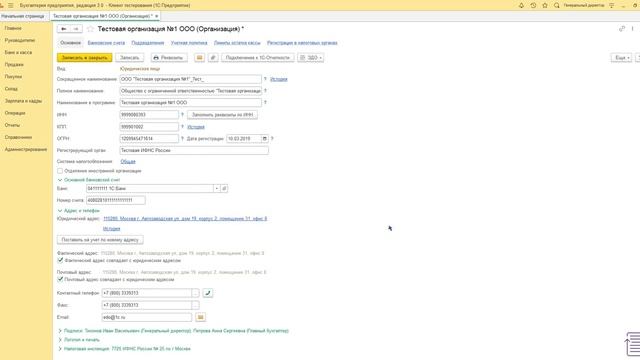Image resolution: width=640 pixels, height=360 pixels.
Task: Go forward with the right arrow
Action: point(76,29)
